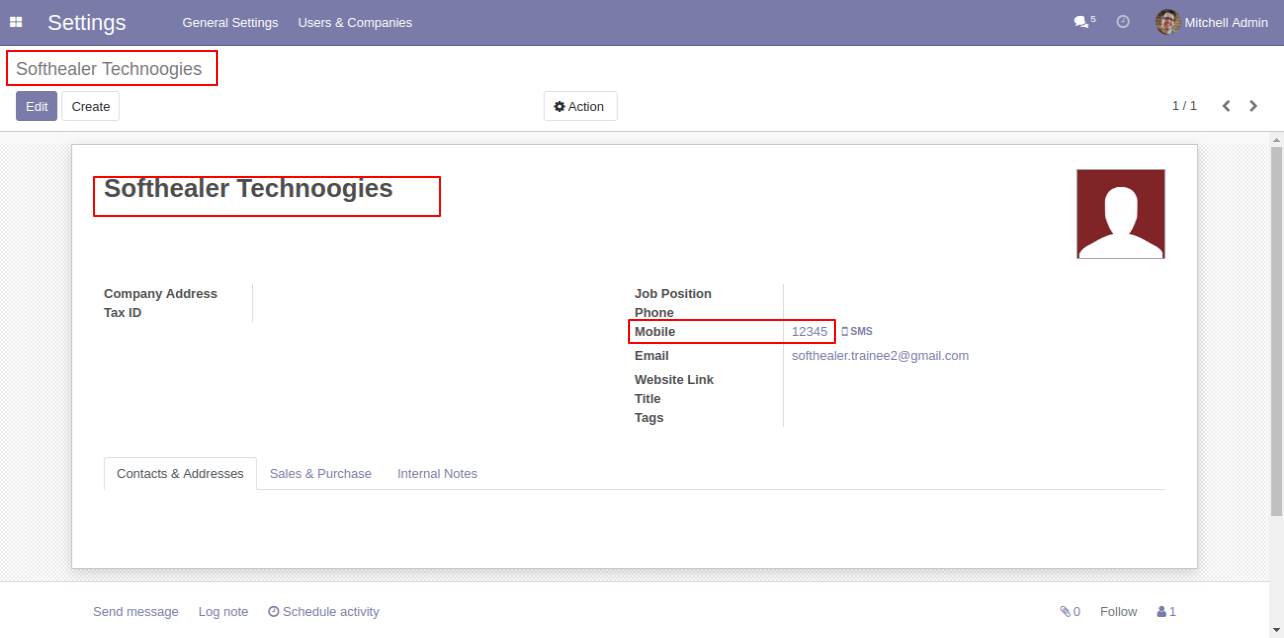Screen dimensions: 1284x638
Task: Click the Phone label
Action: click(654, 313)
